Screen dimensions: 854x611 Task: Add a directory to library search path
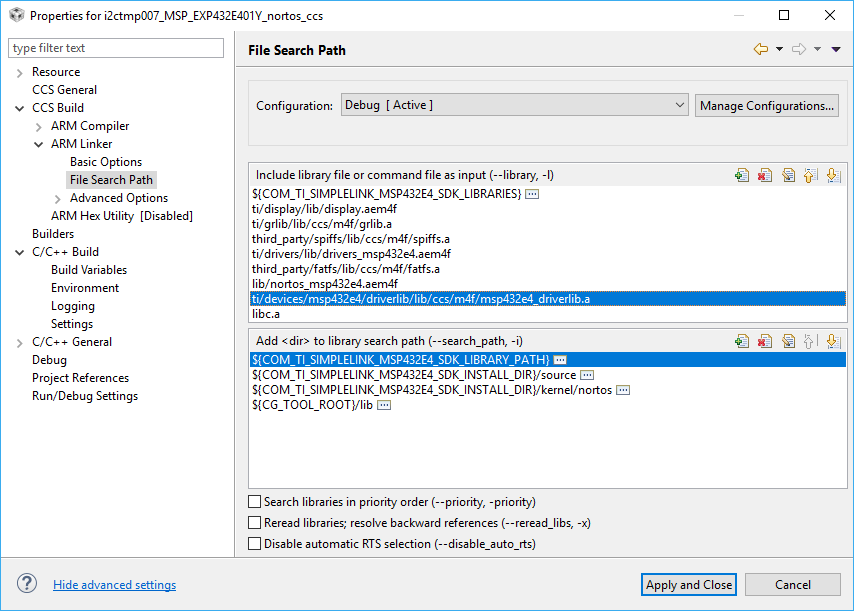[741, 341]
